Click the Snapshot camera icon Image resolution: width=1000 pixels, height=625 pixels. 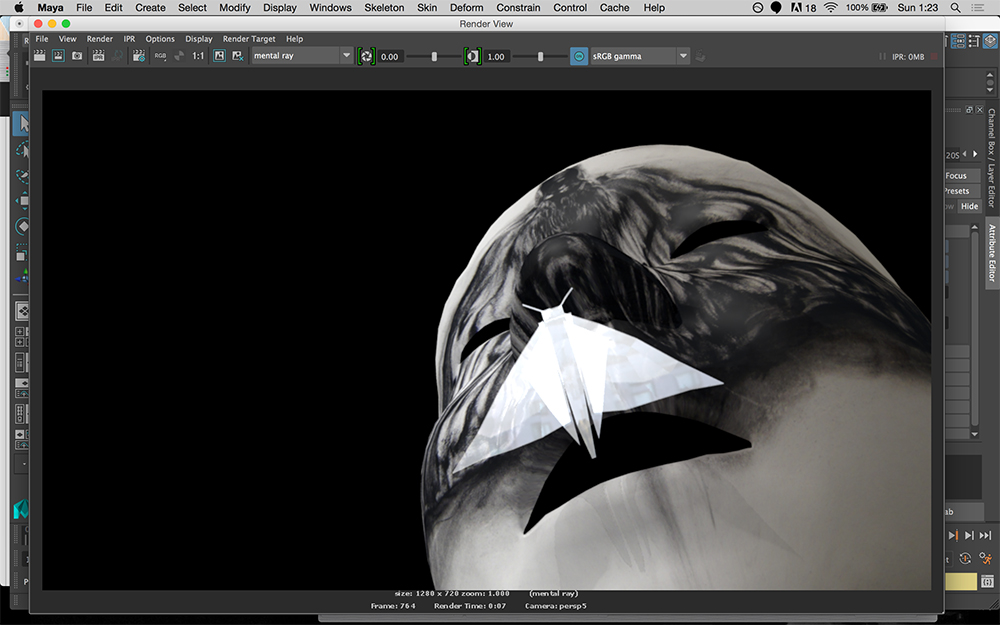click(77, 56)
